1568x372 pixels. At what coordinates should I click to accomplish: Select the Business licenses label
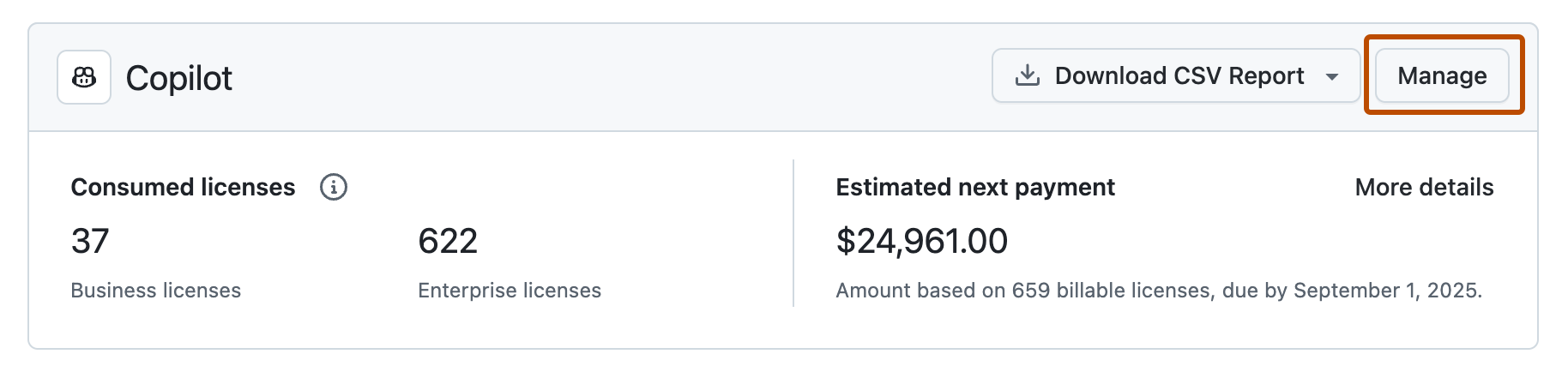tap(155, 291)
